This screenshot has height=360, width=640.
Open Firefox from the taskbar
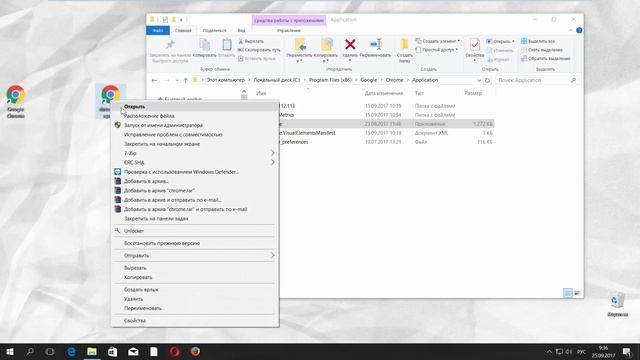(195, 351)
